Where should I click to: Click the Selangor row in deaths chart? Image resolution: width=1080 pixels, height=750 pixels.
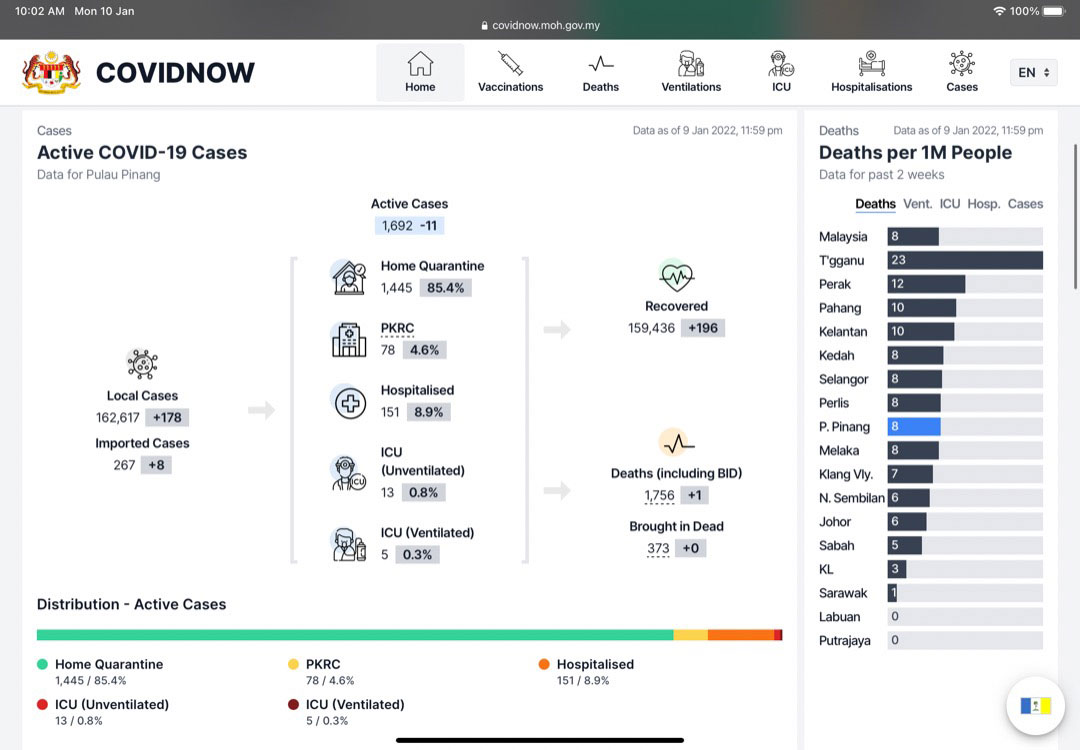tap(931, 379)
